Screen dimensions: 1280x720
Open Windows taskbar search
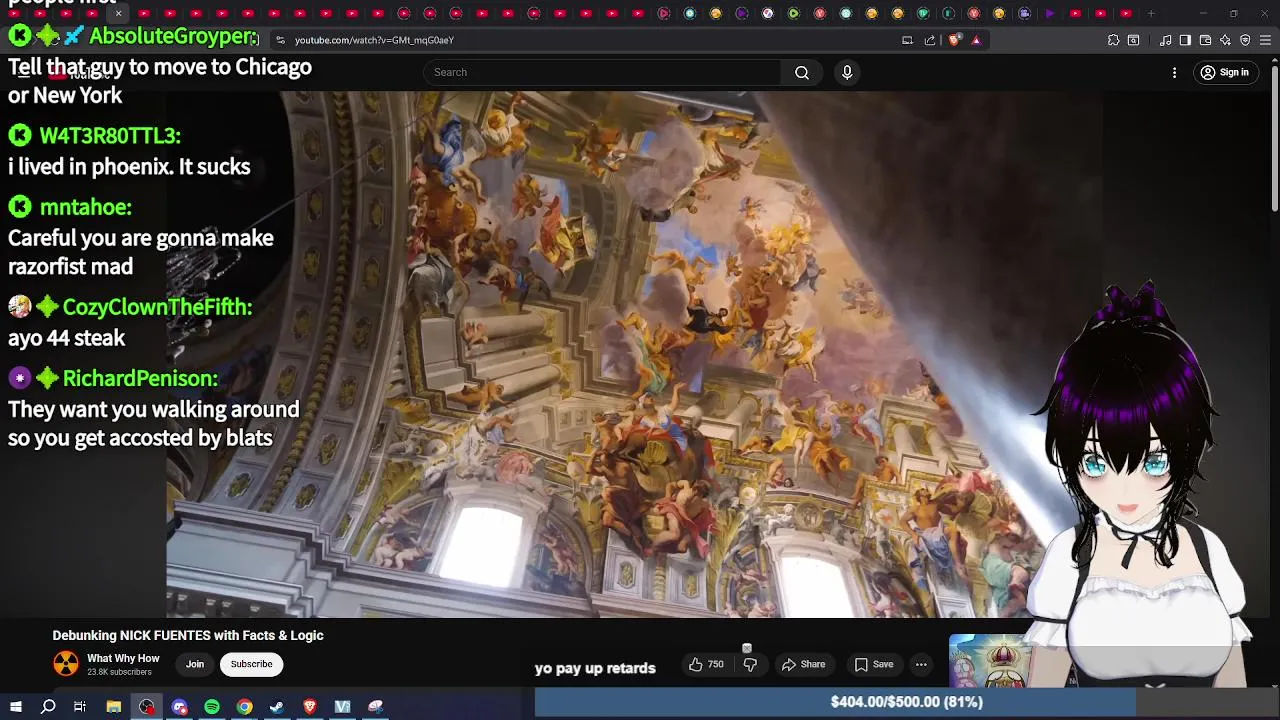click(48, 707)
